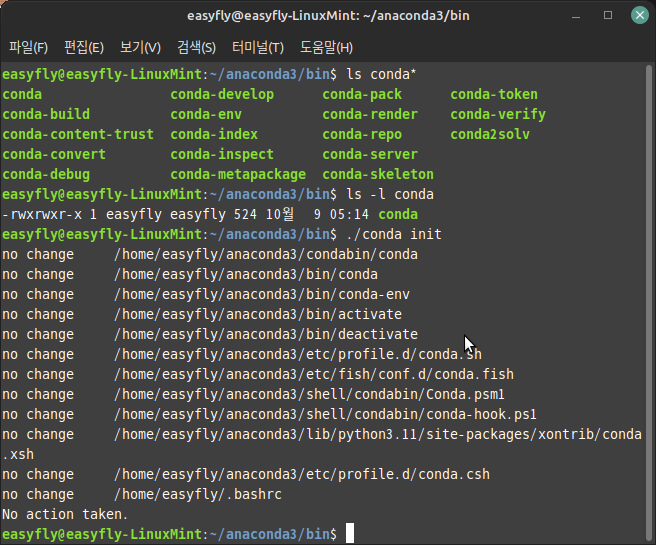Maximize the terminal window
656x545 pixels.
point(608,15)
